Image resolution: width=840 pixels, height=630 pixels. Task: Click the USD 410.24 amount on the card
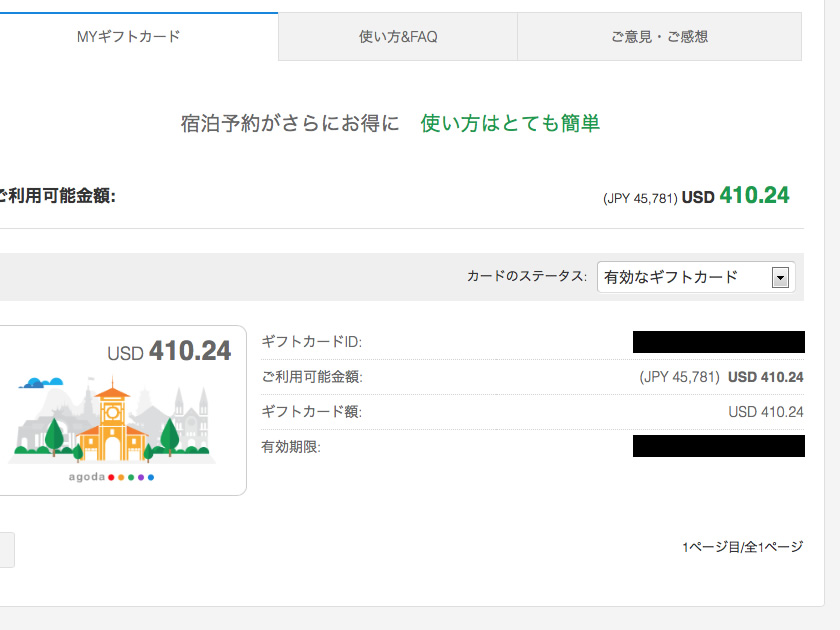pos(169,351)
